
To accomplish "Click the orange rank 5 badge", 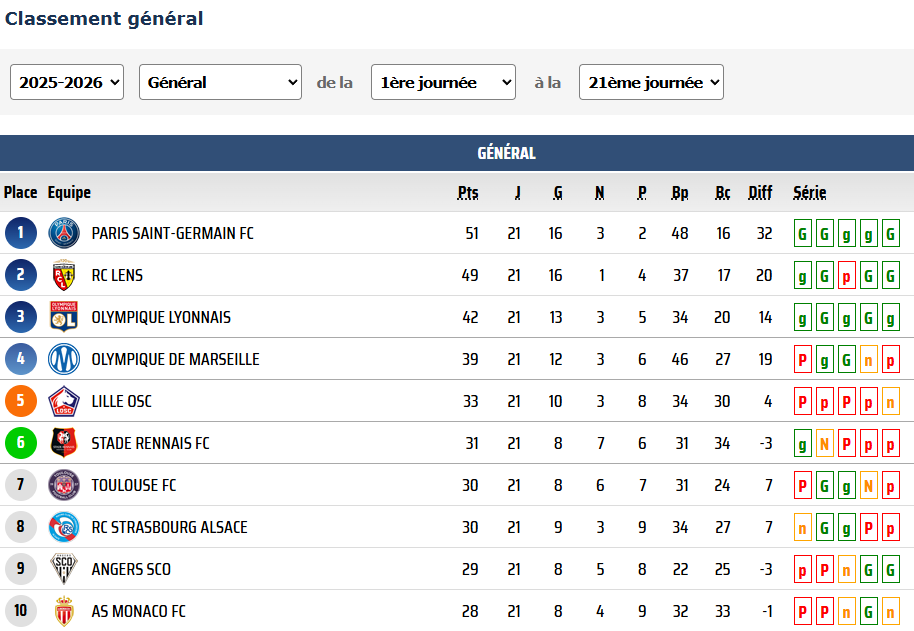I will pos(20,401).
